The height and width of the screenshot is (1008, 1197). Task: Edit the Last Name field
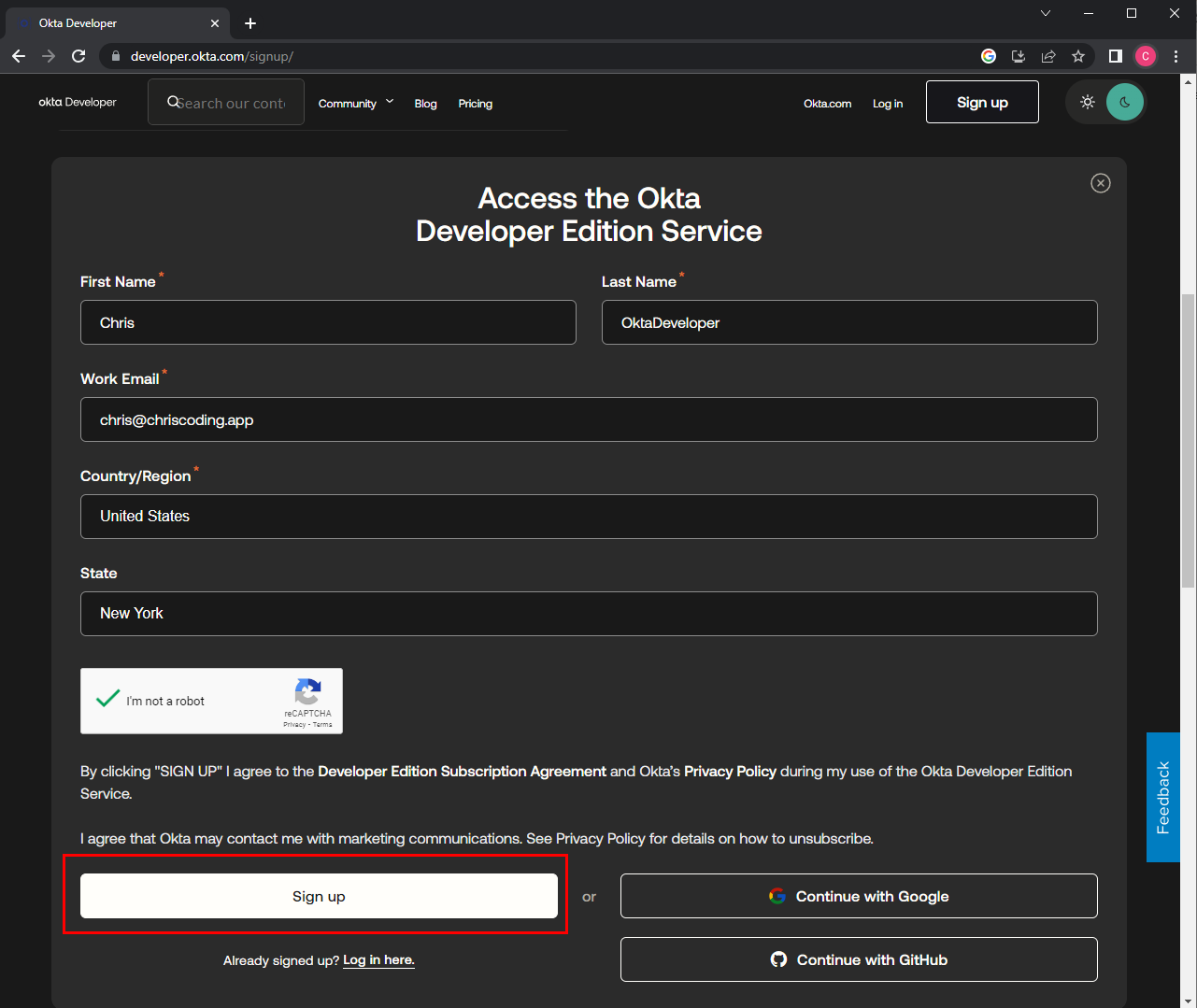(849, 322)
